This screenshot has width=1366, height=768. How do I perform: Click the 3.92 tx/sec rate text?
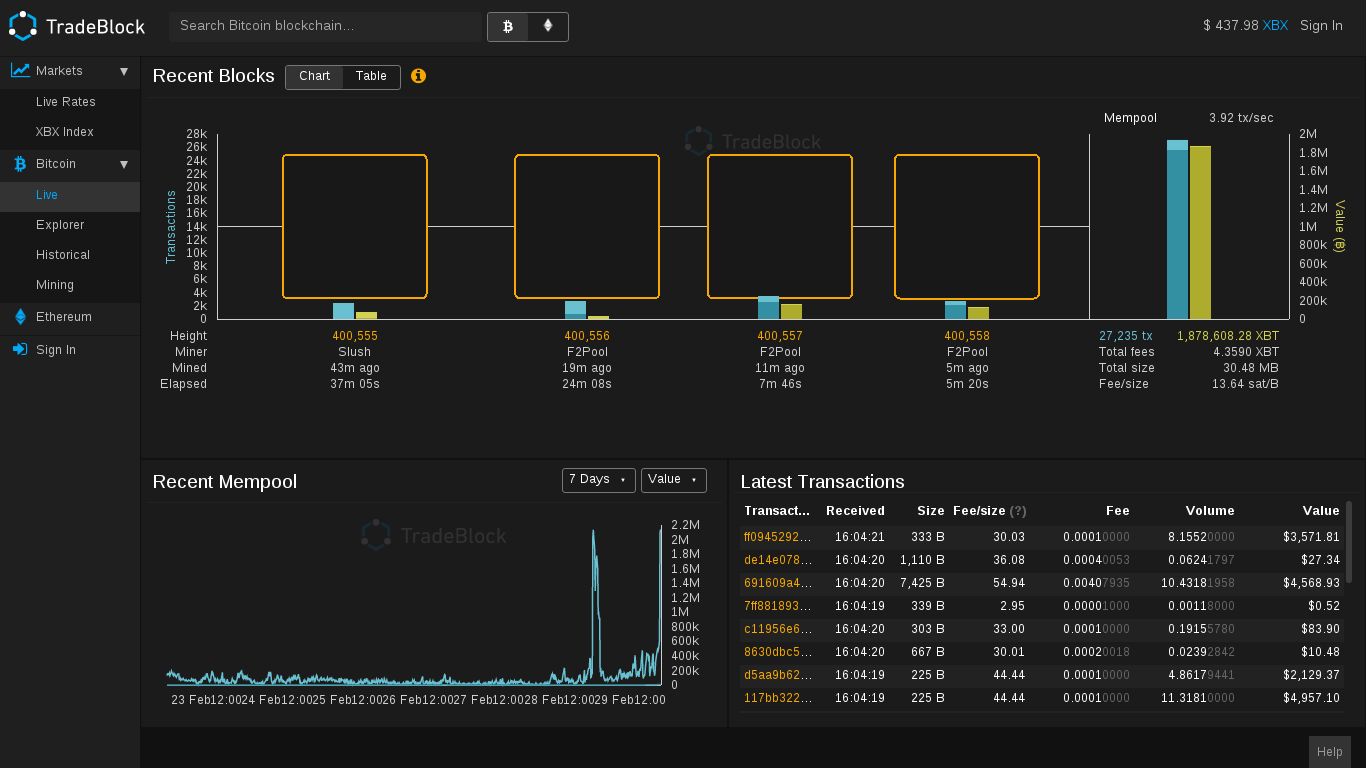tap(1241, 118)
